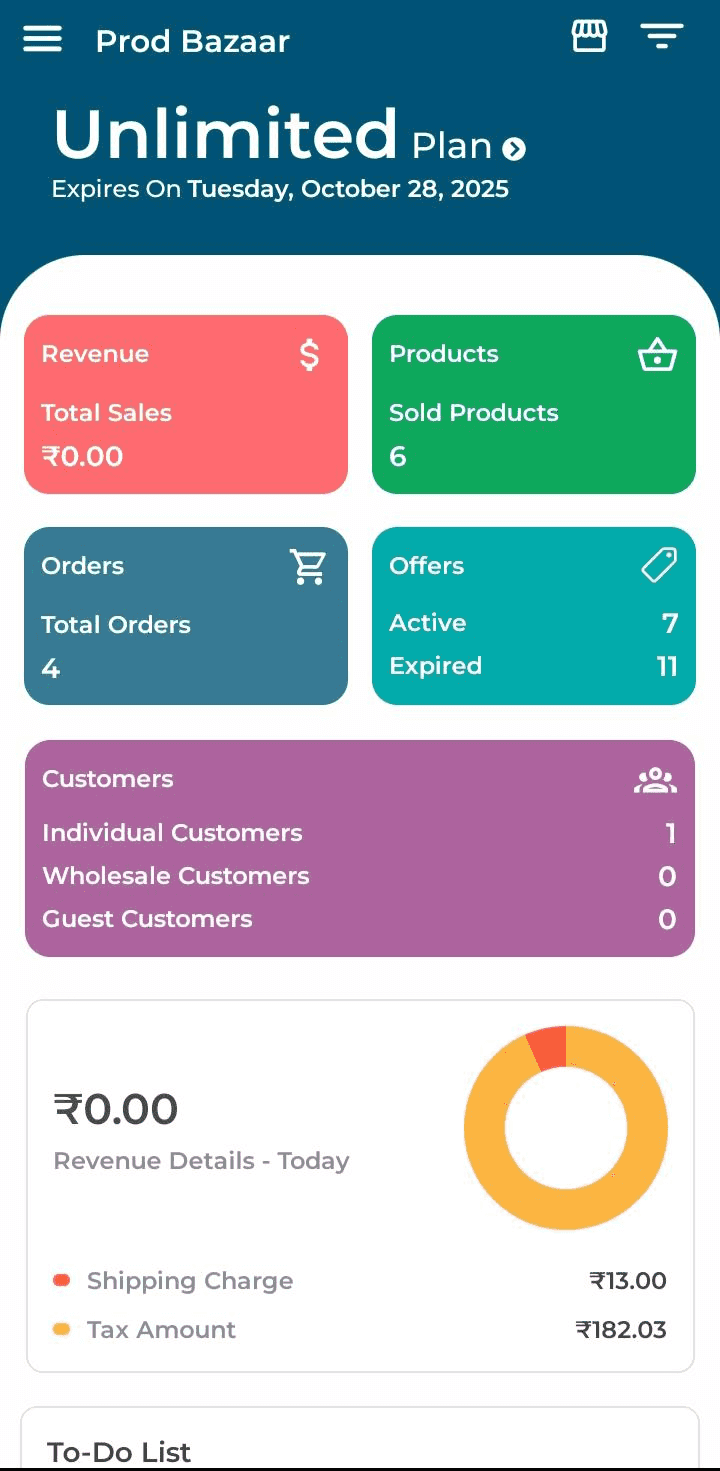Open Guest Customers row

coord(359,919)
